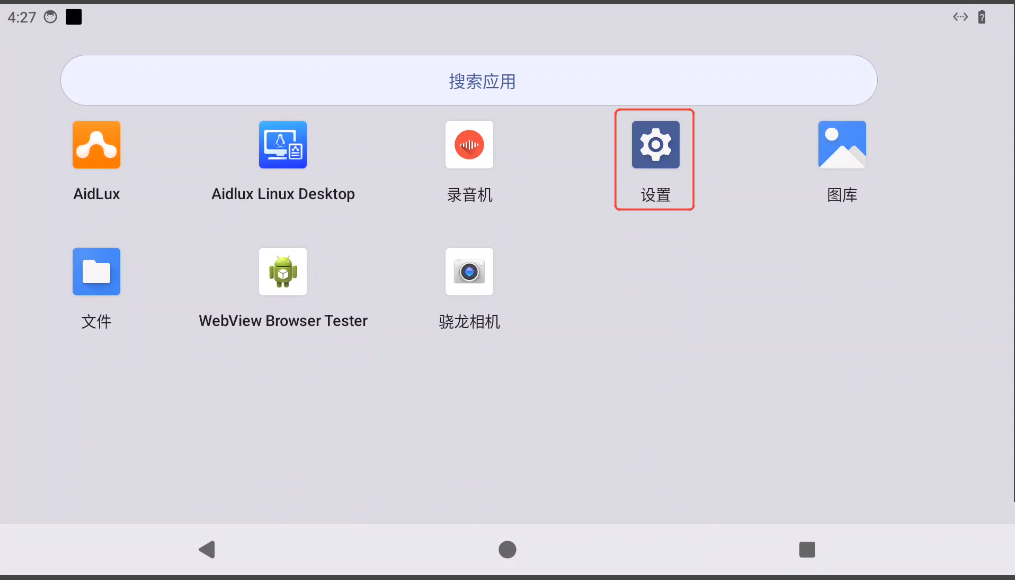Image resolution: width=1015 pixels, height=580 pixels.
Task: Tap the network connection arrows status icon
Action: coord(960,17)
